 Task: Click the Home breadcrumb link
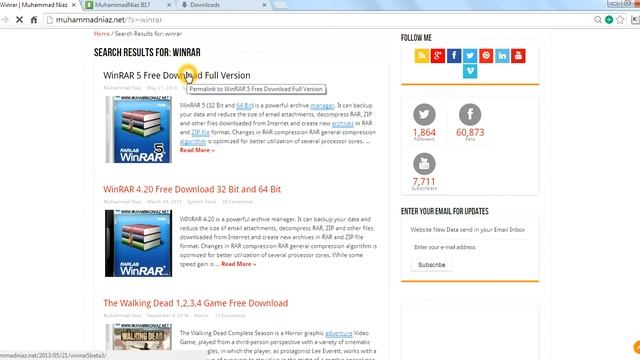coord(102,34)
